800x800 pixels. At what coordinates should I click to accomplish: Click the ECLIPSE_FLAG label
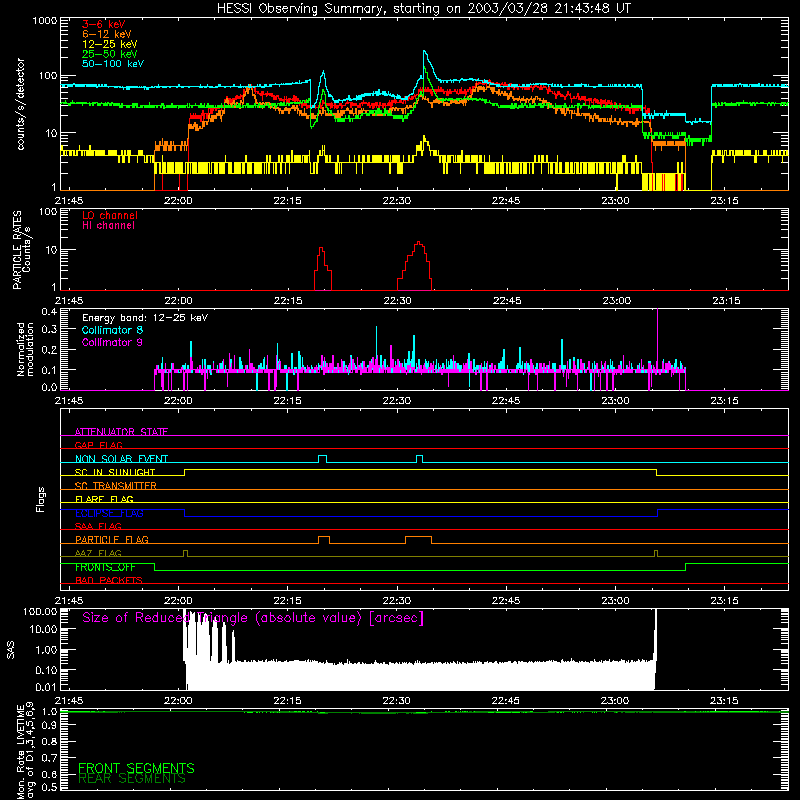coord(109,513)
